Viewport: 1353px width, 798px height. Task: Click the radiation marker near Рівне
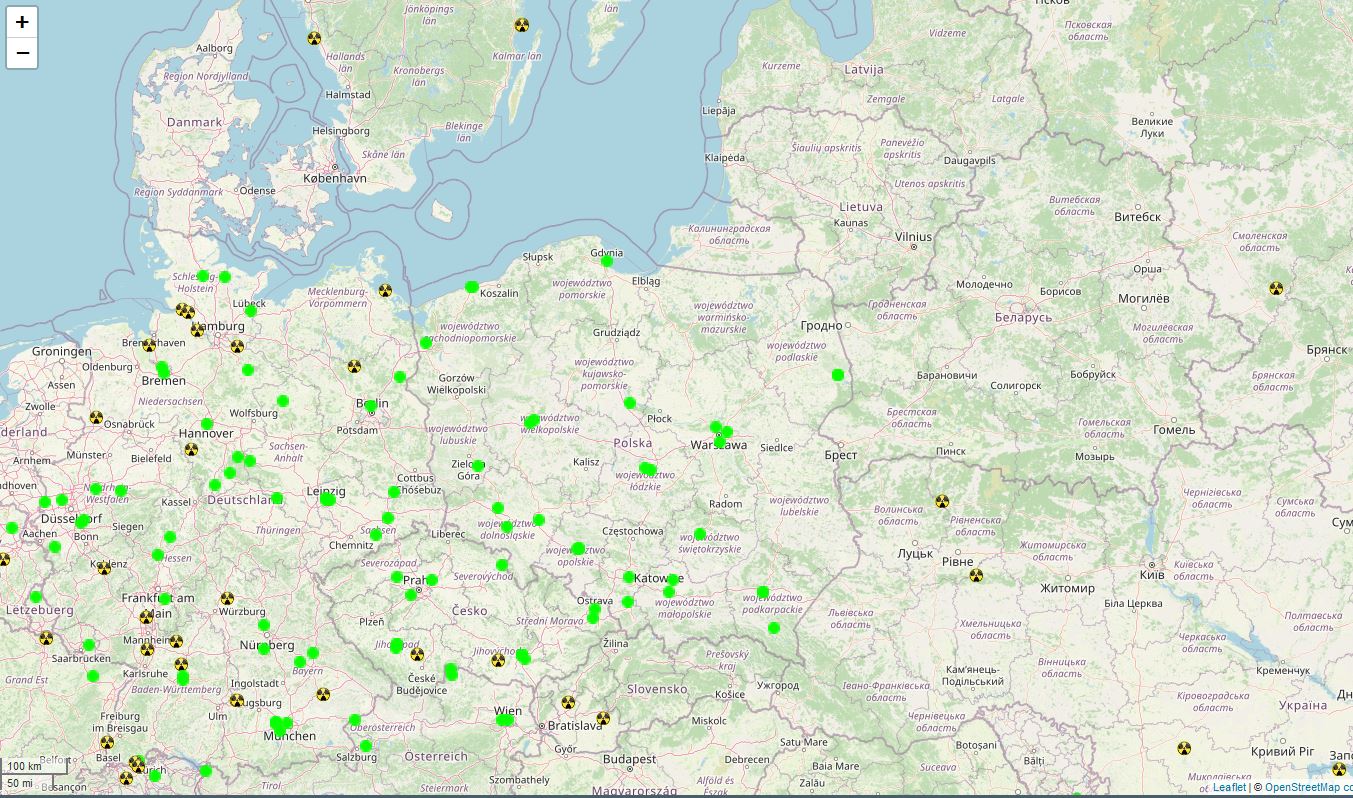976,575
